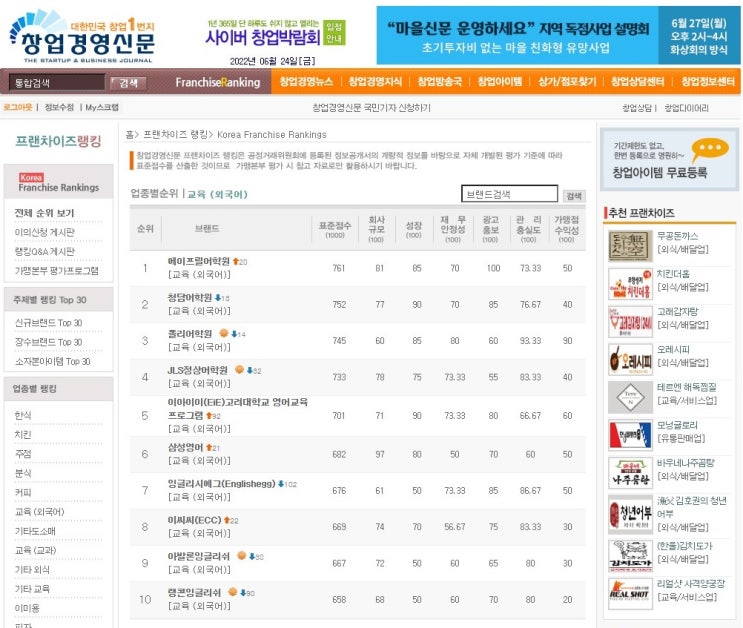Open the 청담어학원 brand entry
Viewport: 743px width, 628px height.
(190, 298)
